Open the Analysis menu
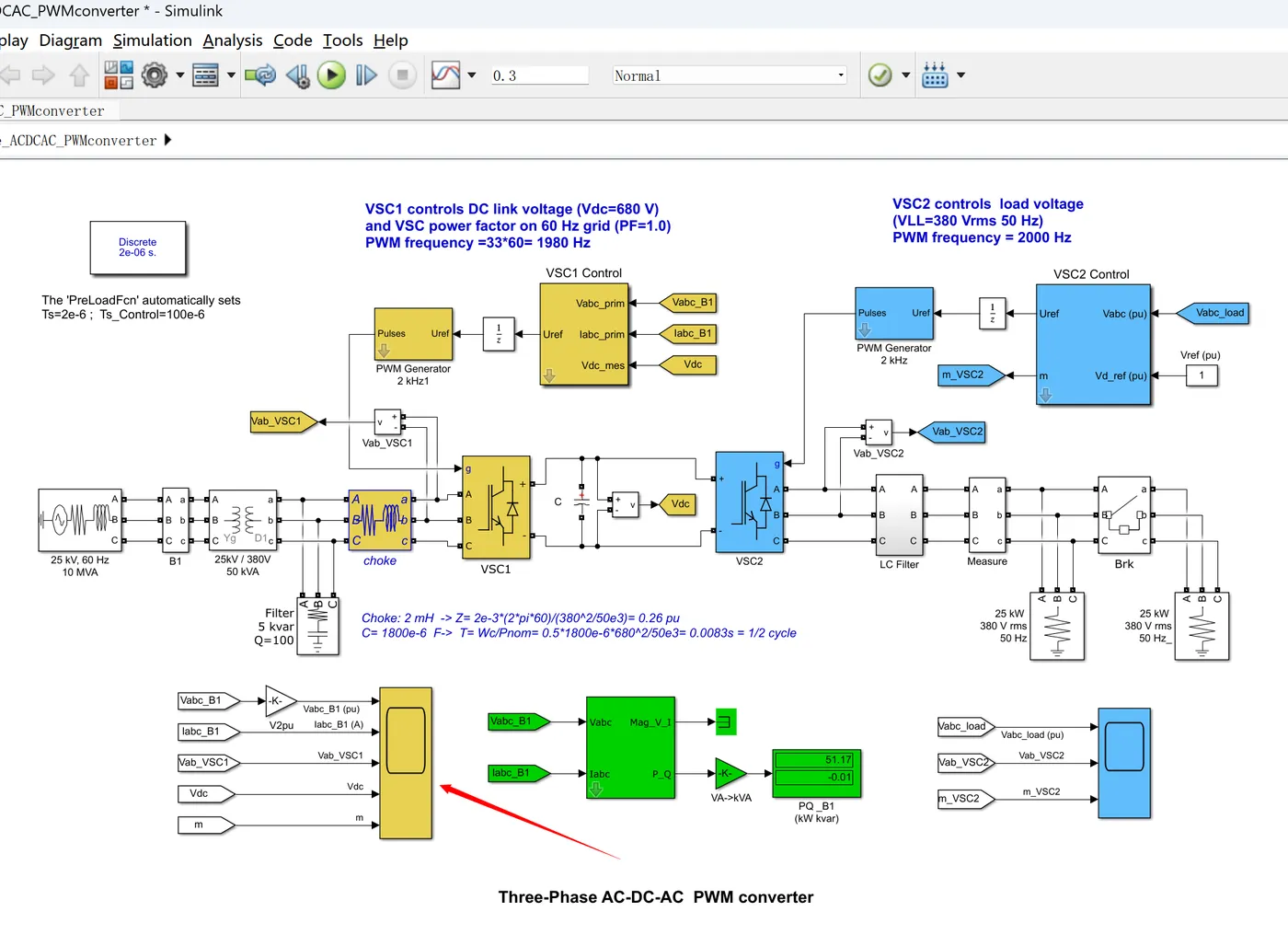The height and width of the screenshot is (946, 1288). tap(233, 40)
